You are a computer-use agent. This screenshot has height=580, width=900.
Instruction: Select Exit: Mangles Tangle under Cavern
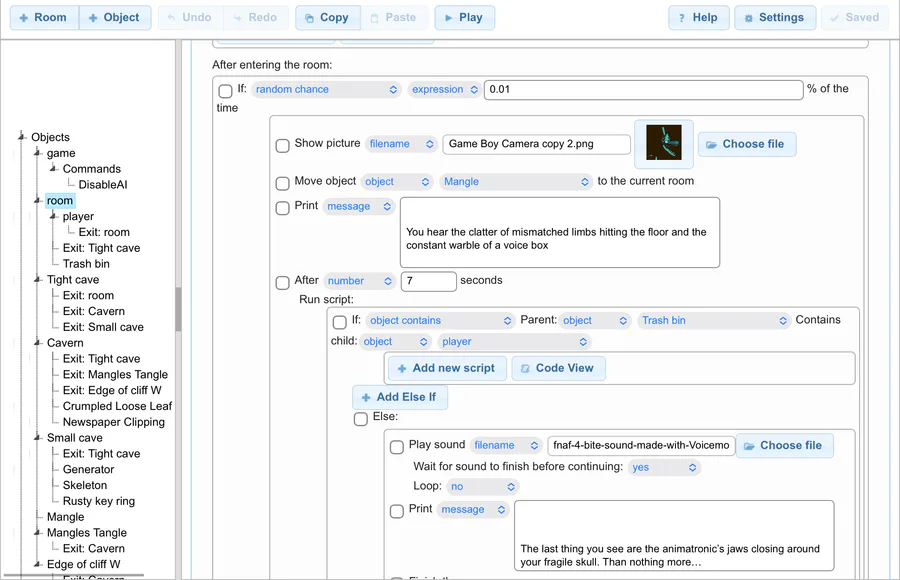click(x=115, y=374)
